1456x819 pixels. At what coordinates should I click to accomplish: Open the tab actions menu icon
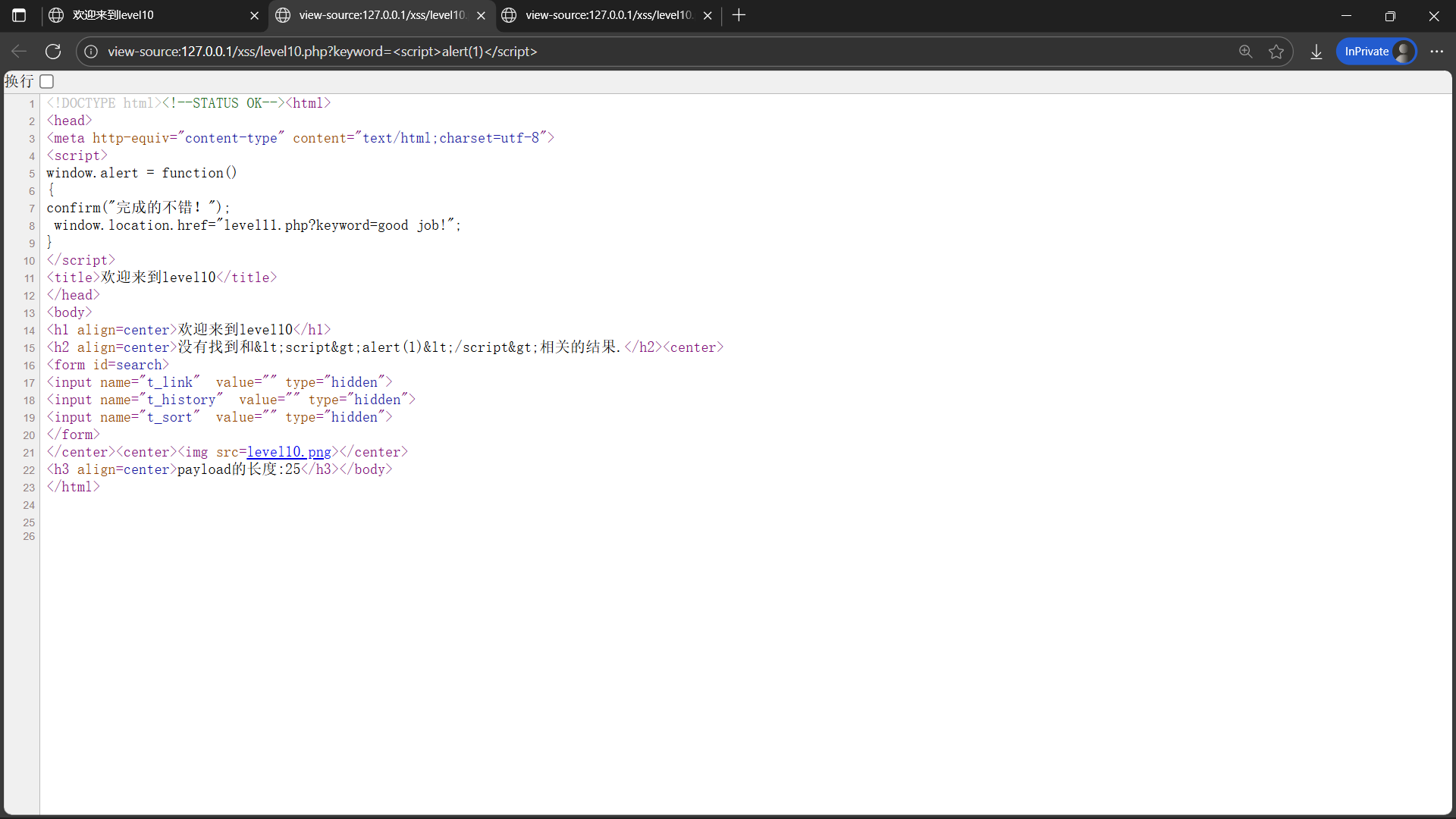(x=19, y=15)
